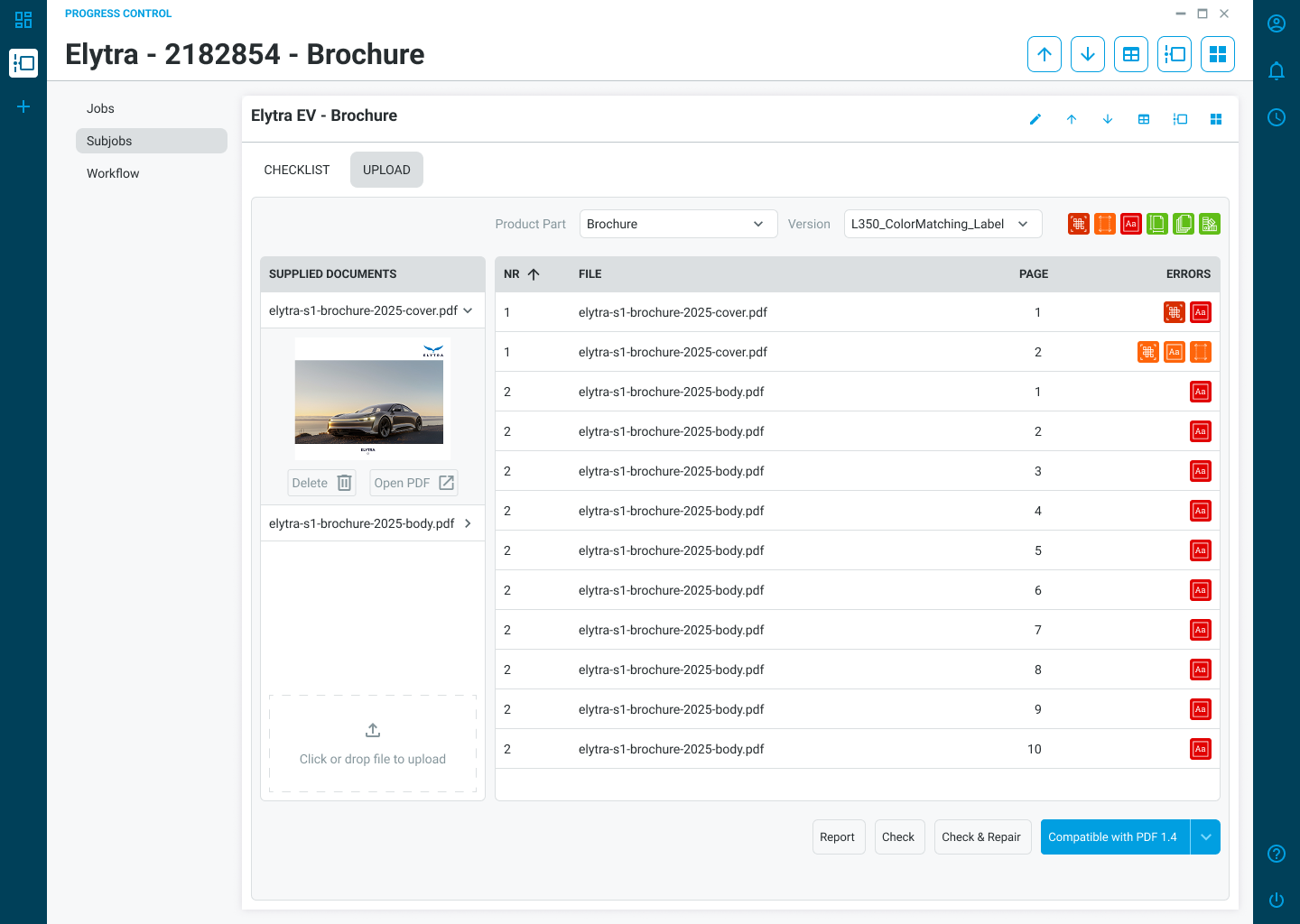Collapse the elytra-s1-brochure-2025-cover.pdf document entry
This screenshot has height=924, width=1300.
point(372,310)
